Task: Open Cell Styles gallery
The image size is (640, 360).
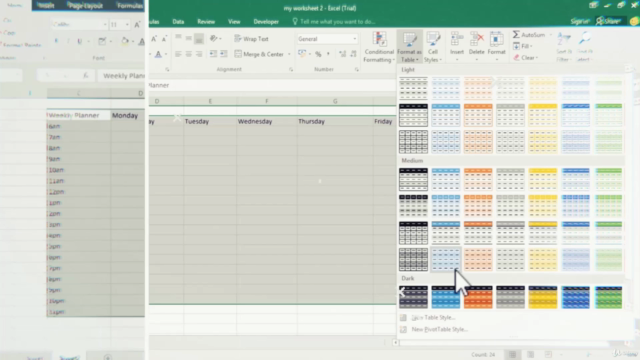Action: (433, 46)
